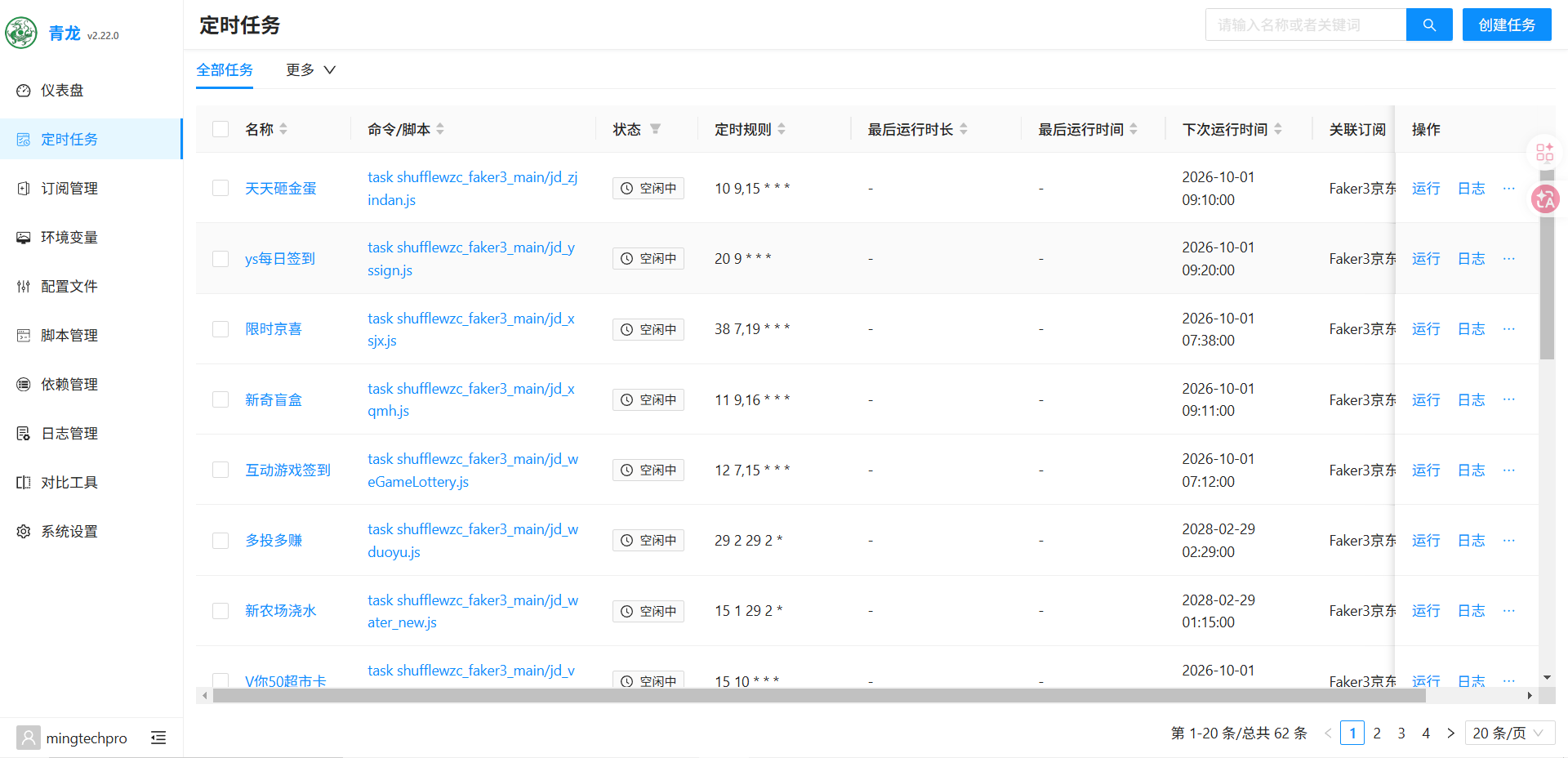Check the 限时京喜 row checkbox
Image resolution: width=1568 pixels, height=758 pixels.
point(220,329)
